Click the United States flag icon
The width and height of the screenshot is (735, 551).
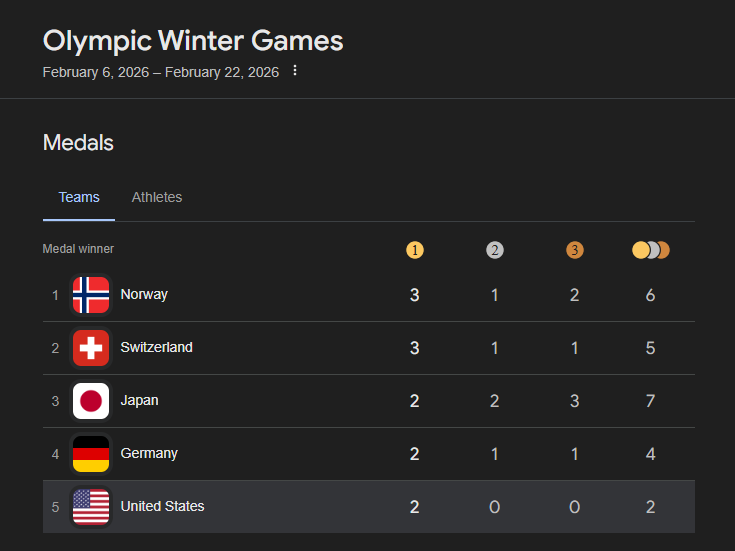tap(91, 507)
